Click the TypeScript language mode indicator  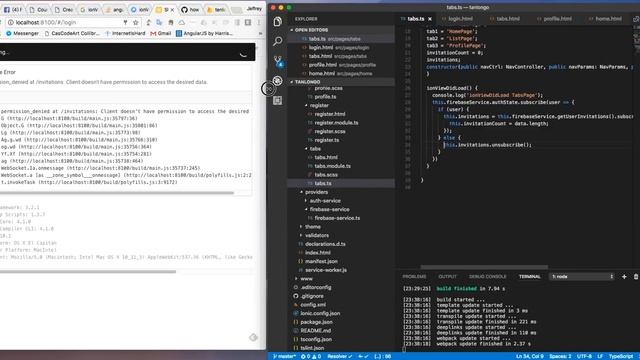coord(621,356)
